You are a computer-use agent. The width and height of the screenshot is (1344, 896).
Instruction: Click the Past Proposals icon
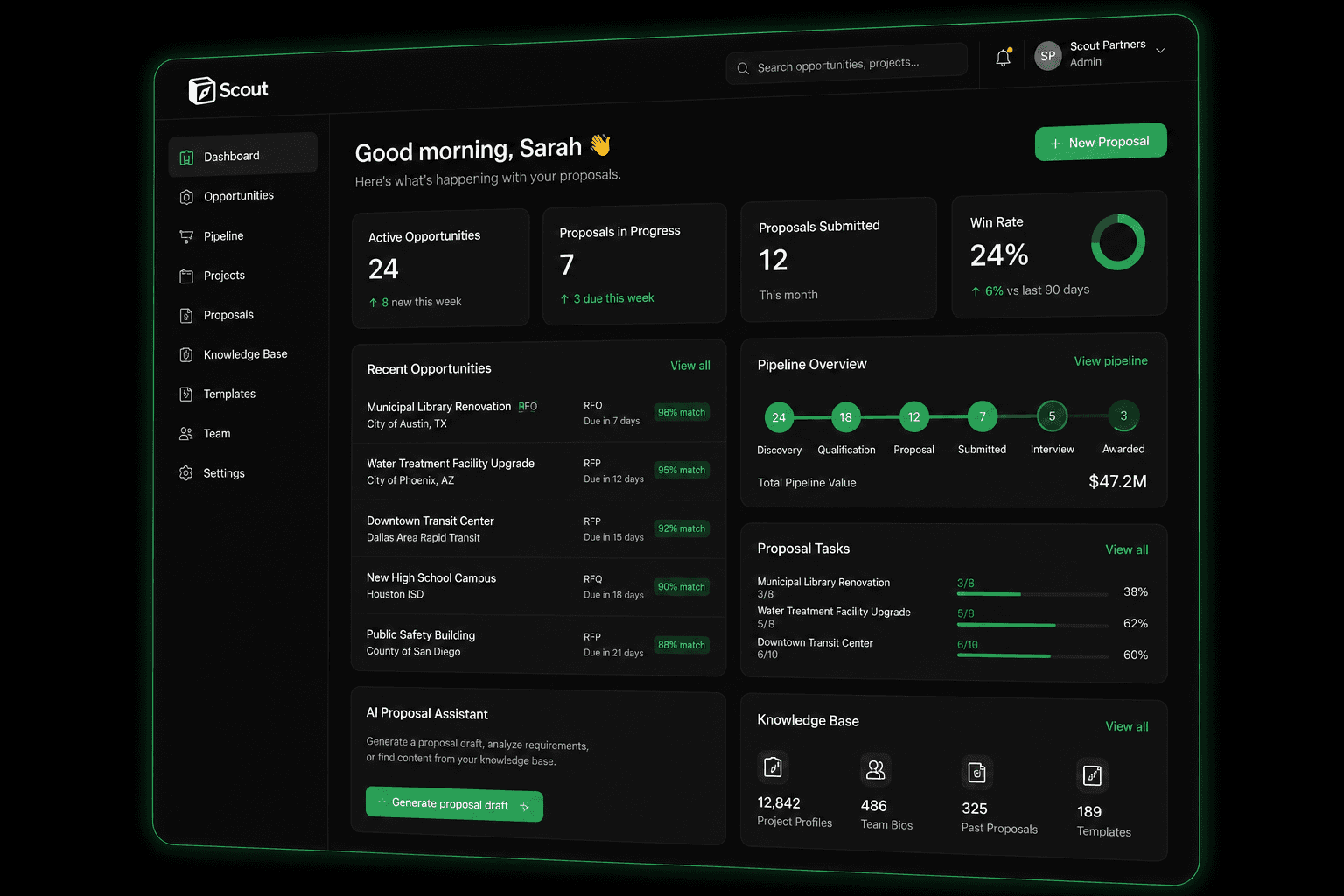pyautogui.click(x=976, y=772)
